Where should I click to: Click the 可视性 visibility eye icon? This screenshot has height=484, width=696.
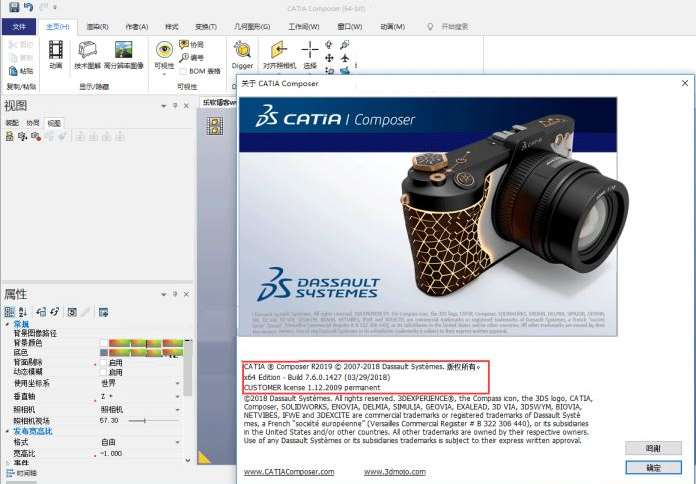(164, 52)
